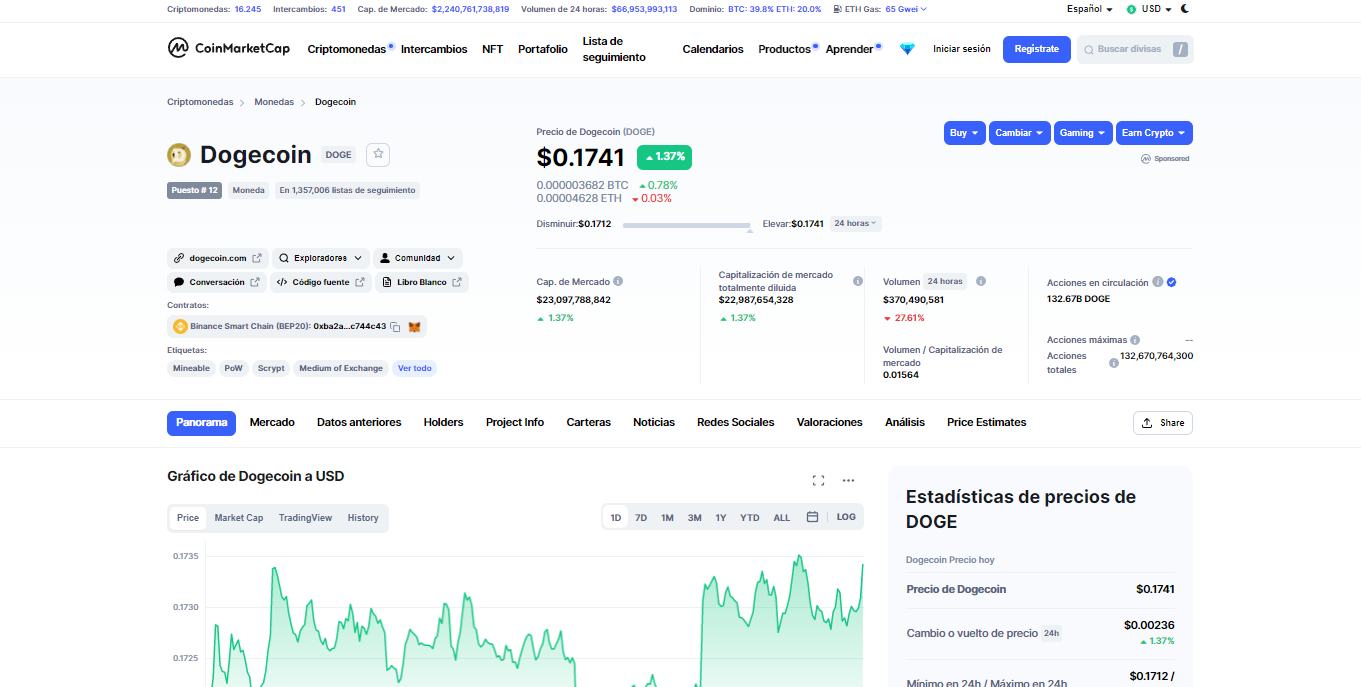This screenshot has width=1361, height=687.
Task: Toggle LOG scale on chart
Action: [x=846, y=517]
